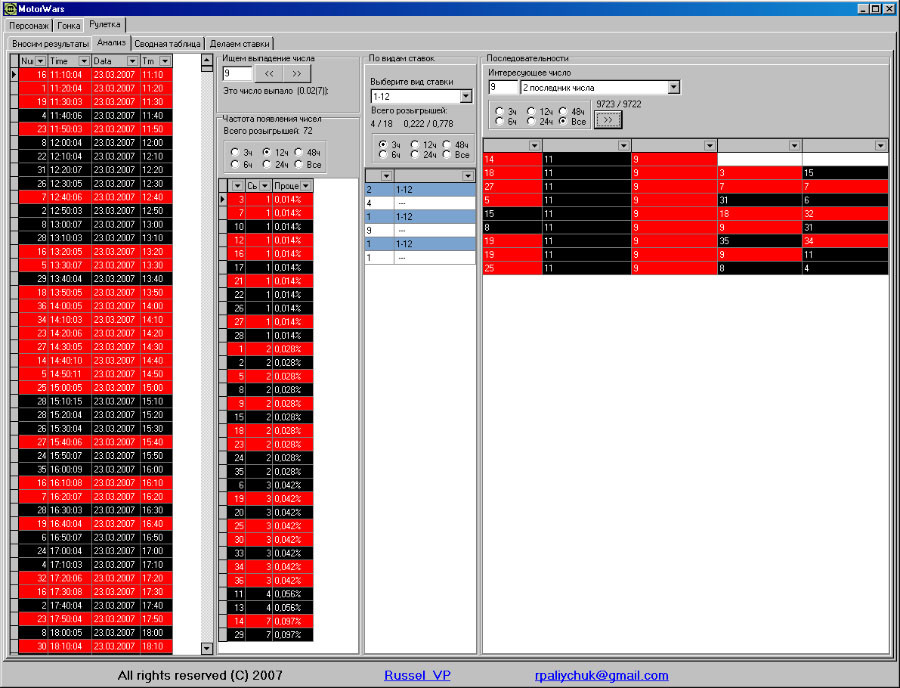
Task: Click the 'Это число выпало' result label
Action: pyautogui.click(x=276, y=91)
